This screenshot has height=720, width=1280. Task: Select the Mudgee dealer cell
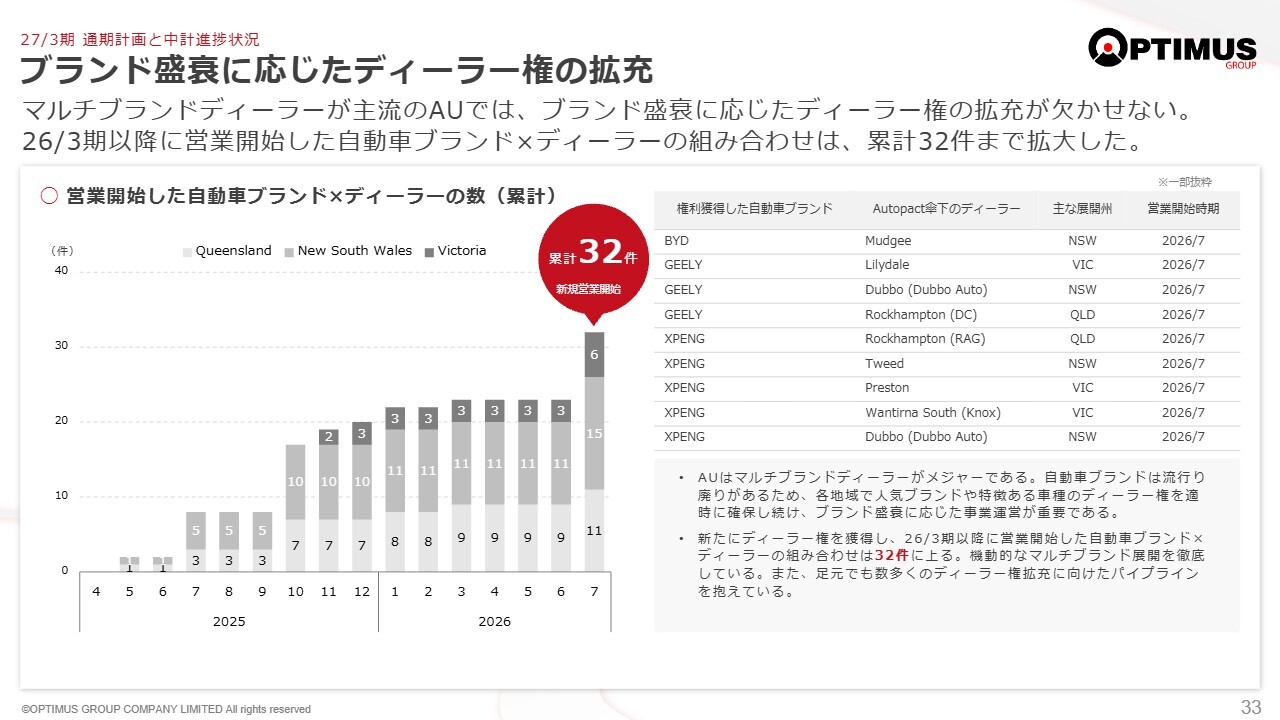coord(888,241)
